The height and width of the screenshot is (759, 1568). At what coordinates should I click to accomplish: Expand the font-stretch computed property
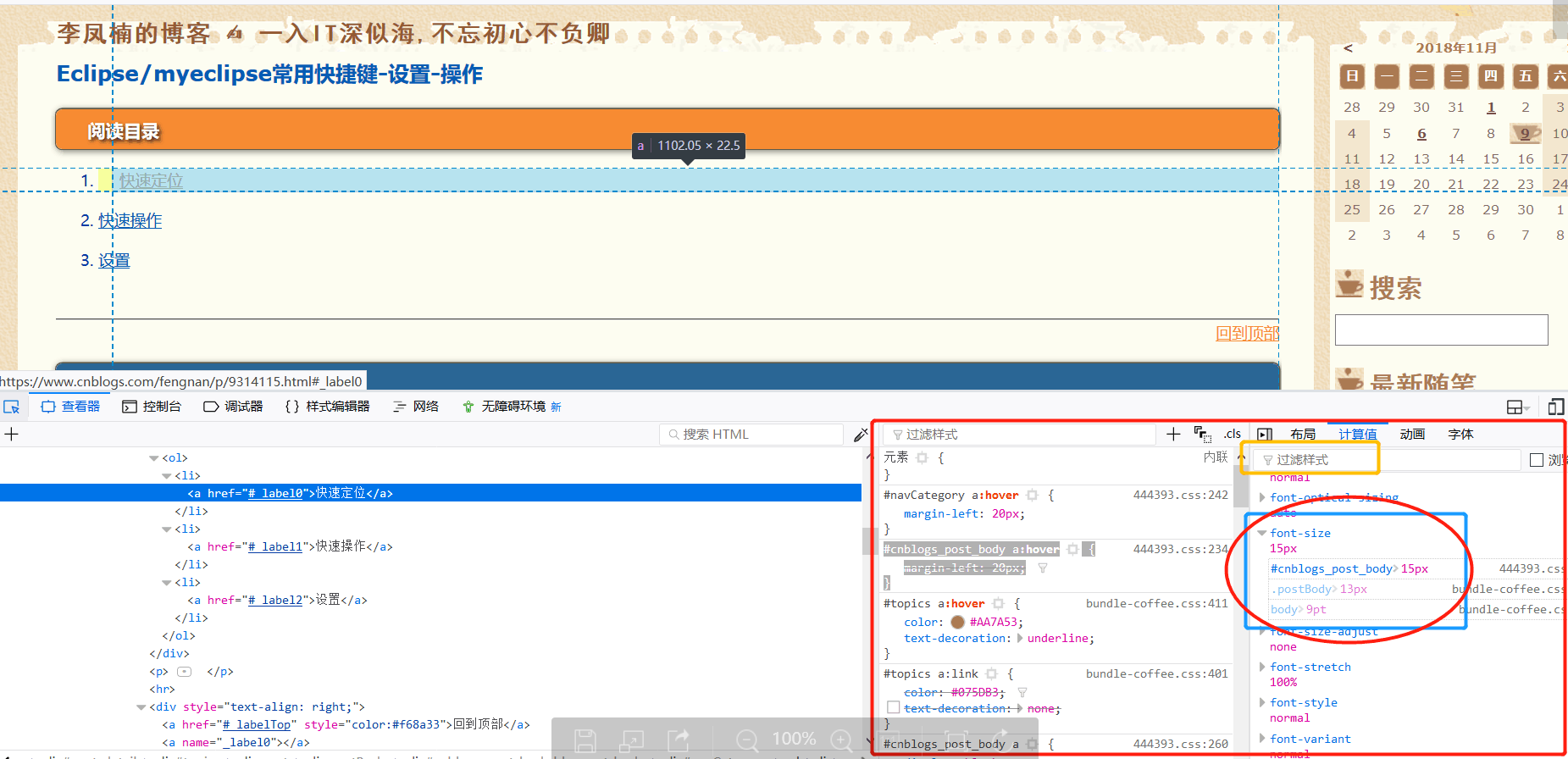(1262, 668)
